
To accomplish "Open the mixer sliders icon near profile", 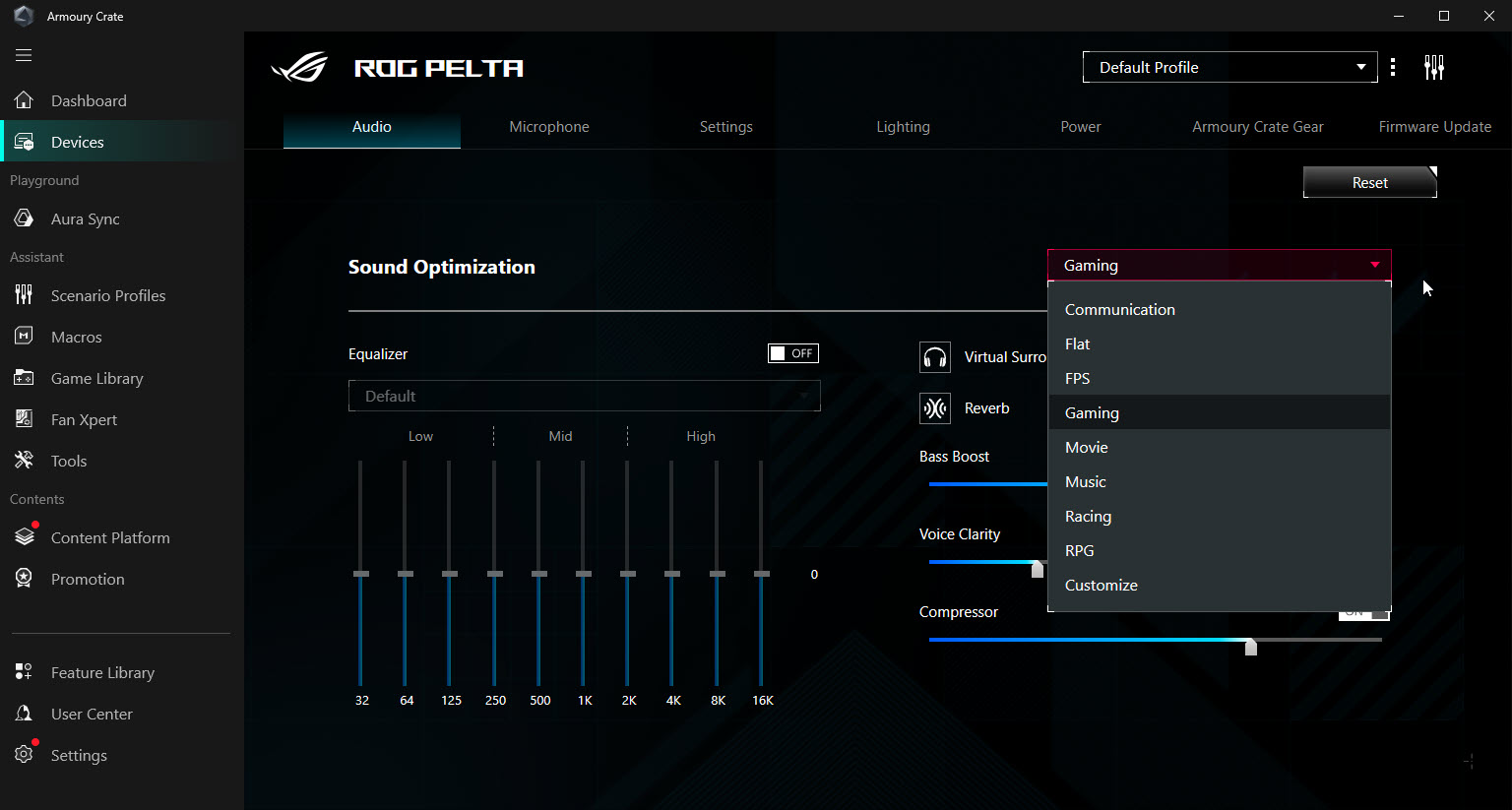I will [x=1434, y=67].
